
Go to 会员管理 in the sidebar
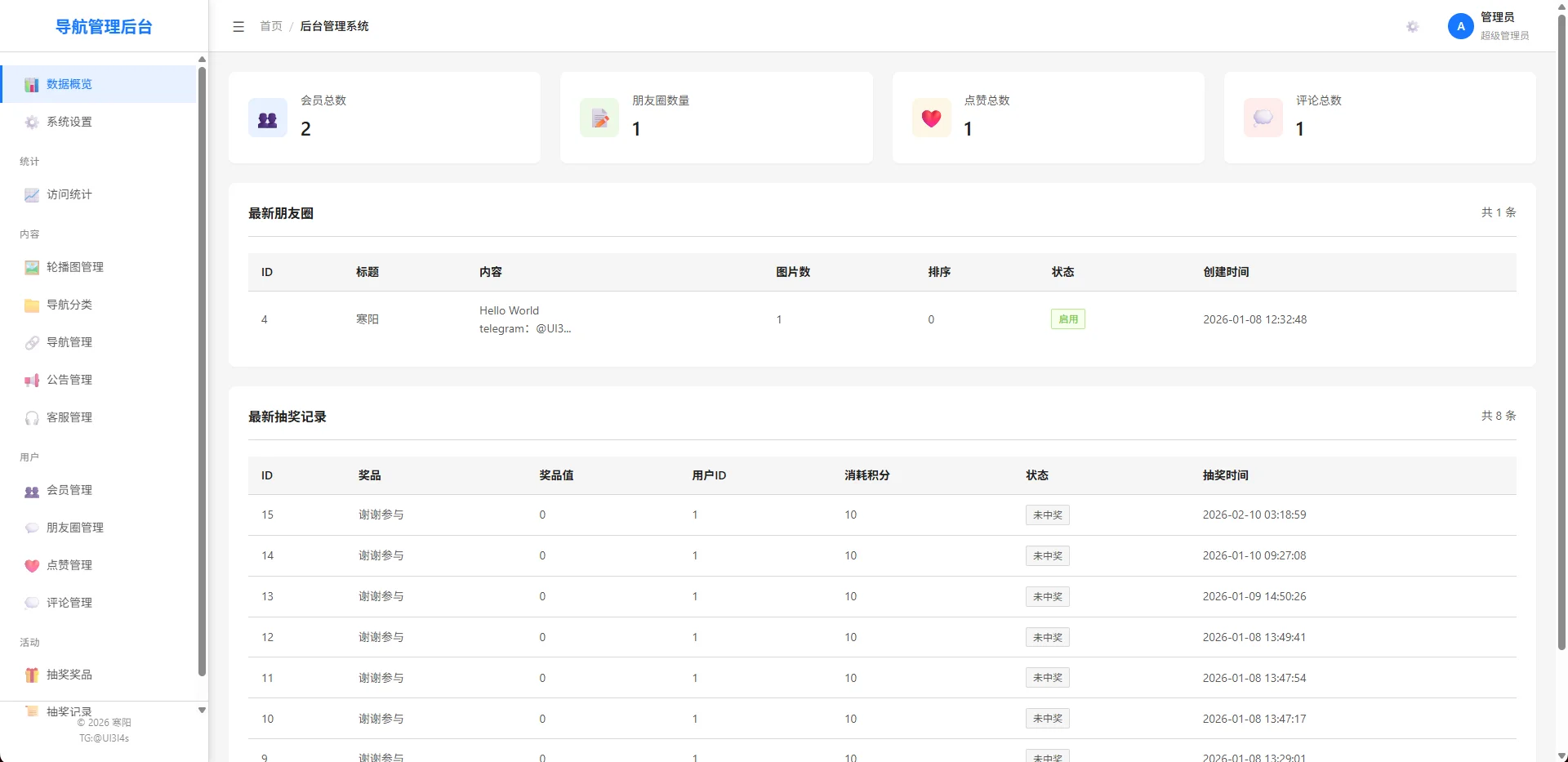pos(69,490)
